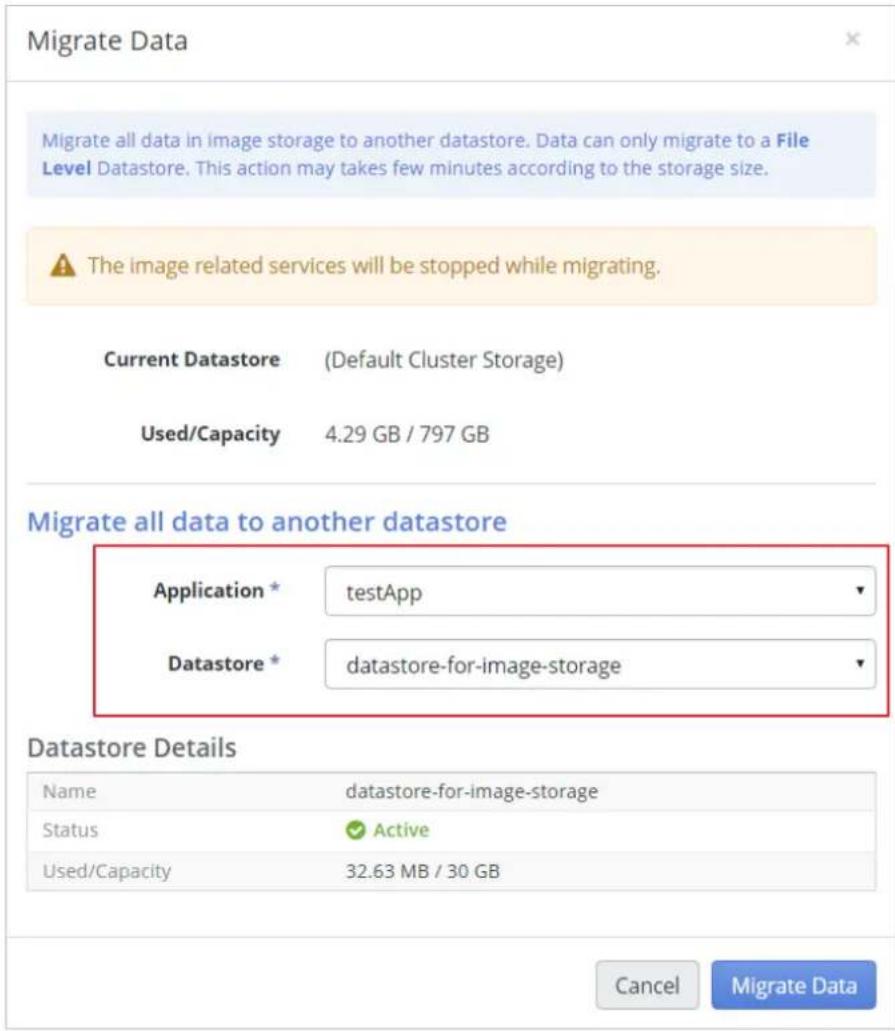This screenshot has height=1031, width=895.
Task: Click the Active status text
Action: (401, 830)
